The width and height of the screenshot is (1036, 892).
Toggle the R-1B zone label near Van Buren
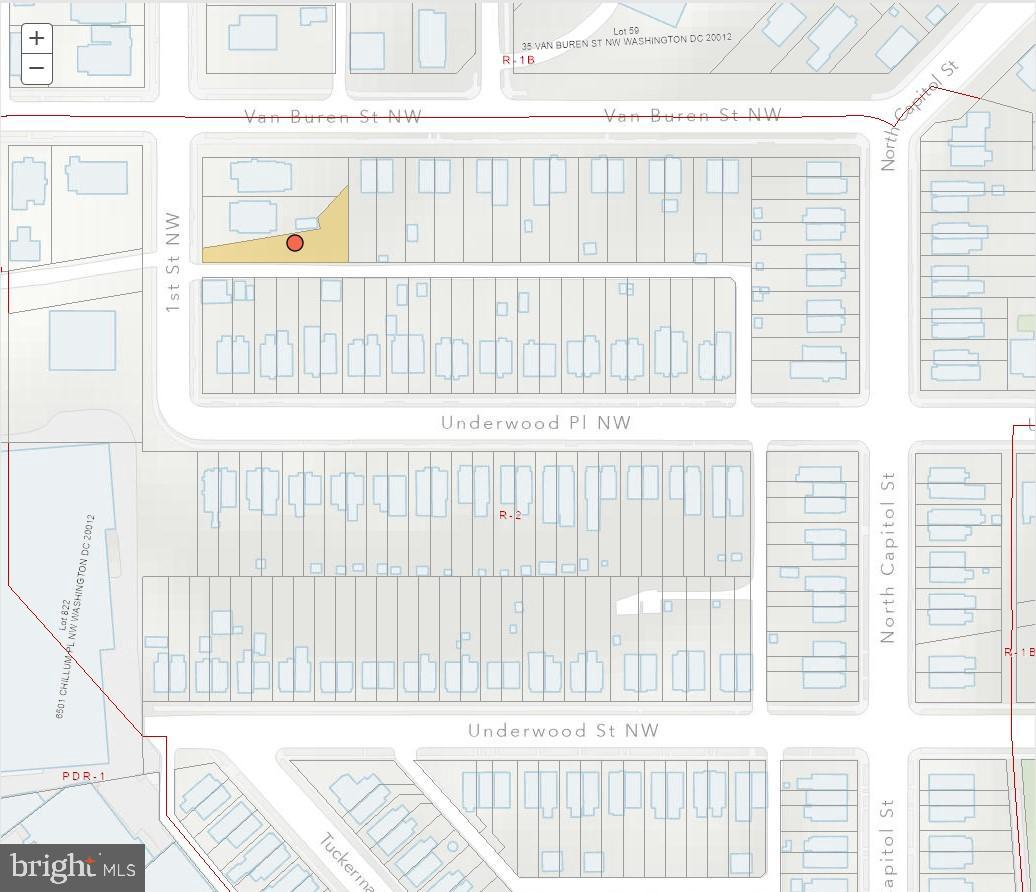(x=518, y=59)
